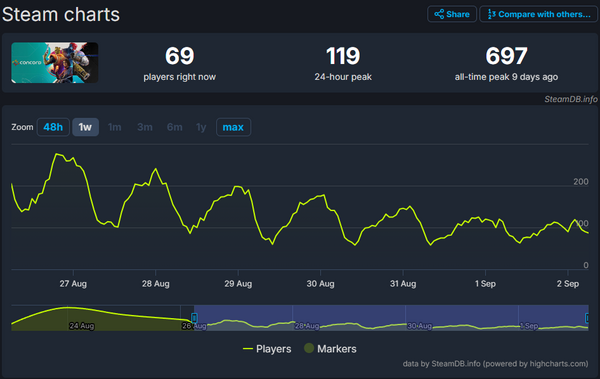The image size is (600, 379).
Task: Click the Steam charts heading
Action: (61, 15)
